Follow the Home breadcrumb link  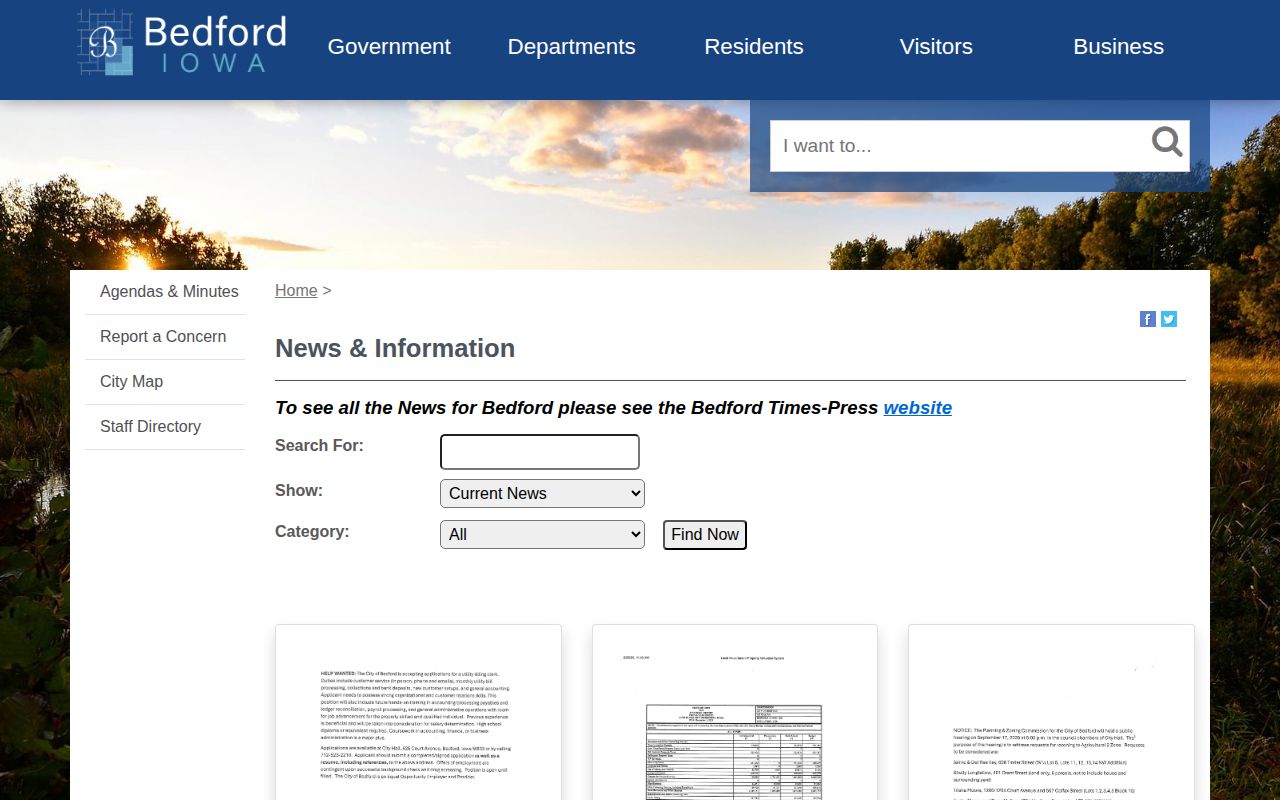(x=296, y=290)
